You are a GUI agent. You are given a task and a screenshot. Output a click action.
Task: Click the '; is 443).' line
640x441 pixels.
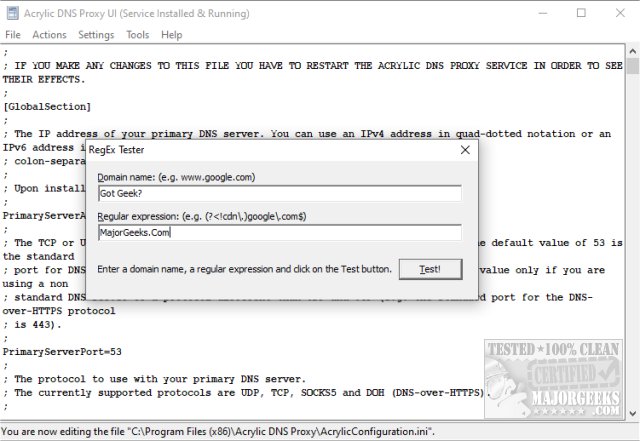(32, 325)
